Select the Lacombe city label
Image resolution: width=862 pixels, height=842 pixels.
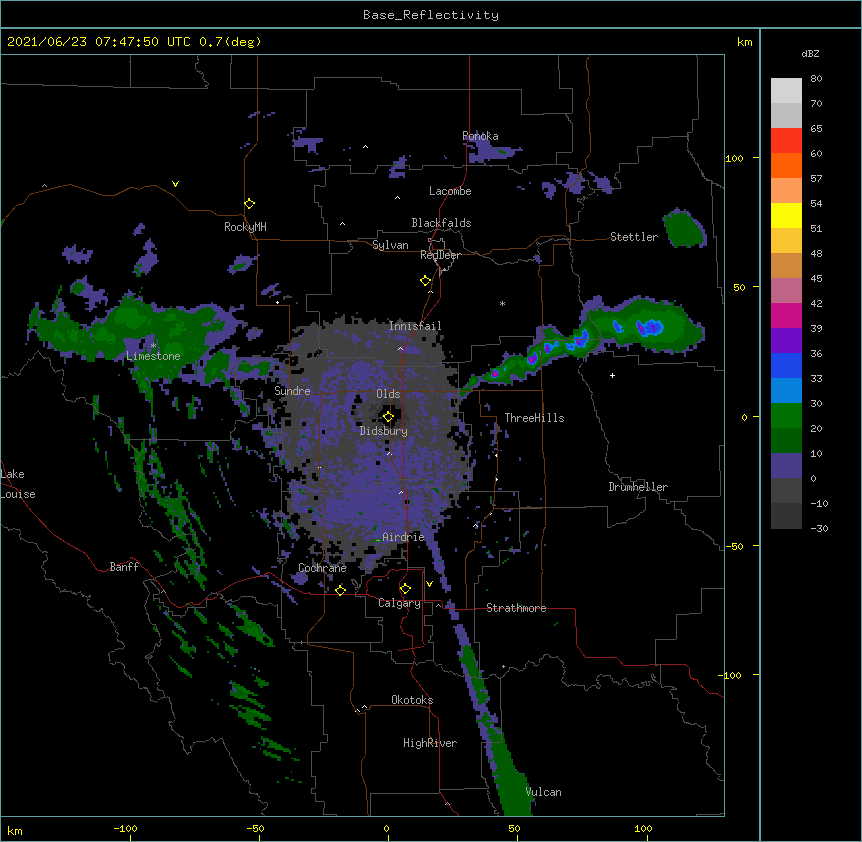[x=450, y=191]
